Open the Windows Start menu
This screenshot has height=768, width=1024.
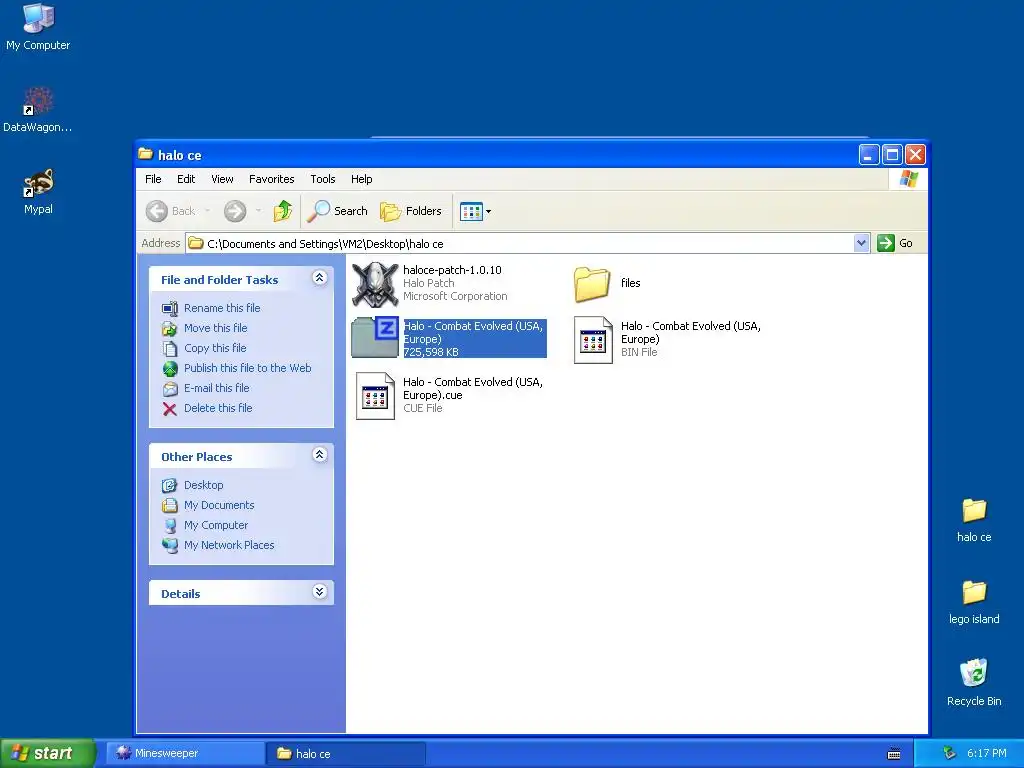pyautogui.click(x=48, y=753)
